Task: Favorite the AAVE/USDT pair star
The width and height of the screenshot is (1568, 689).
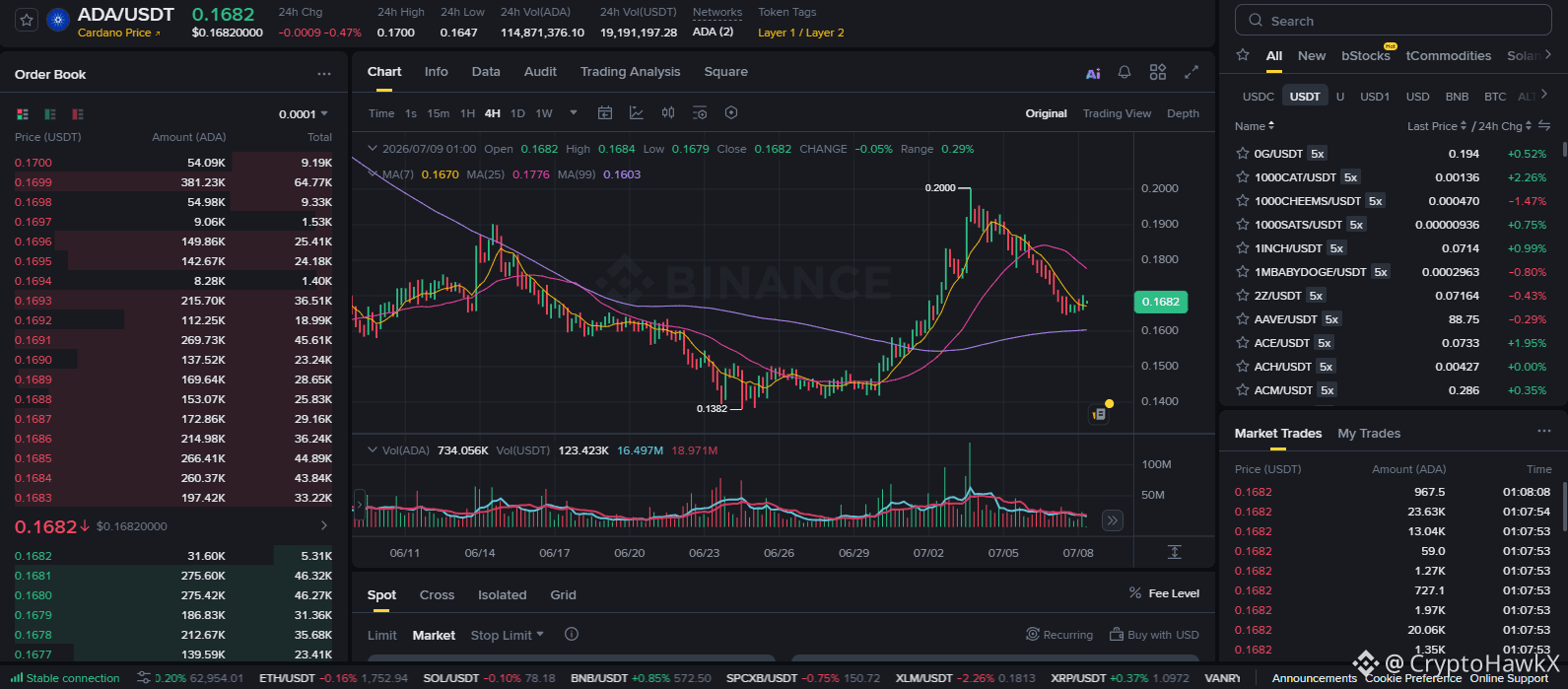Action: [1243, 319]
